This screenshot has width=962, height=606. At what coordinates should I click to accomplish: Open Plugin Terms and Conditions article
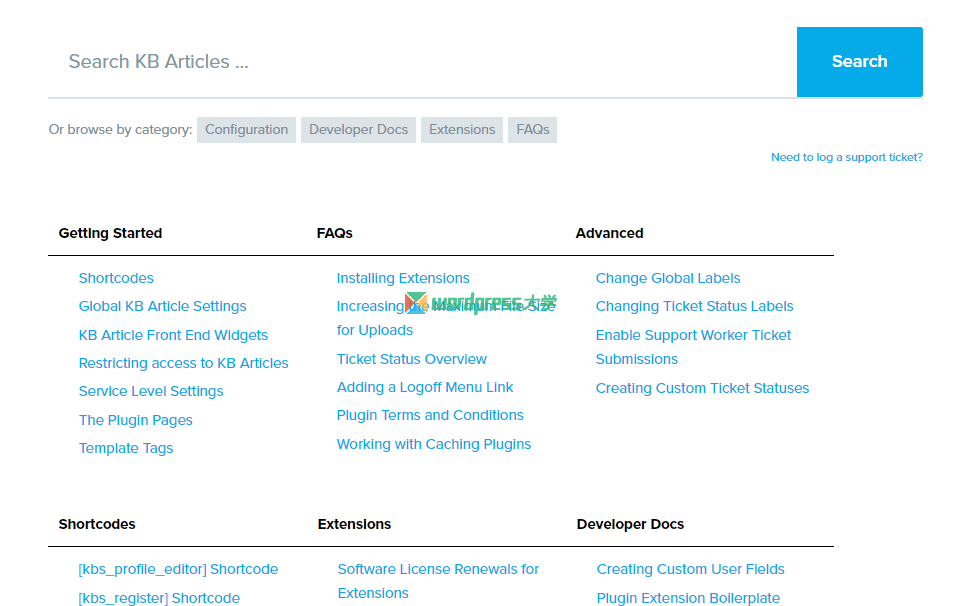tap(430, 415)
